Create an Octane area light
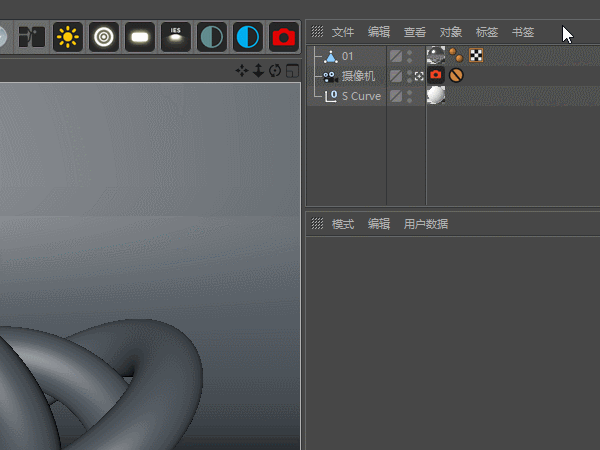The width and height of the screenshot is (600, 450). point(140,37)
